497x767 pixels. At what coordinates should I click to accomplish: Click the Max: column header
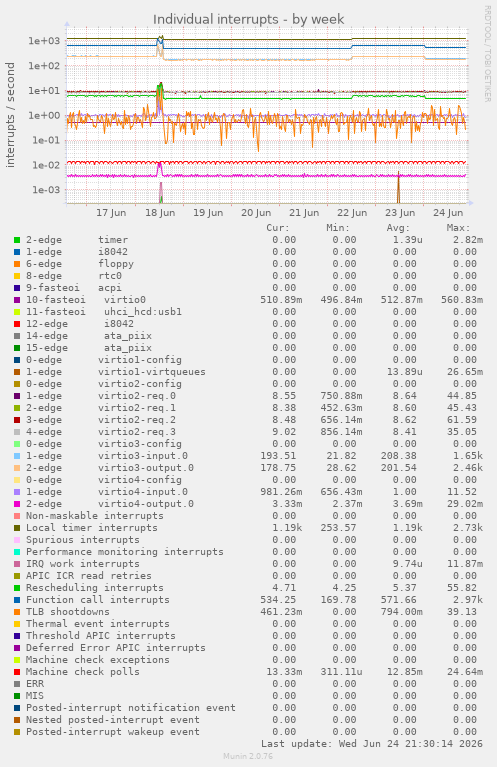(458, 228)
